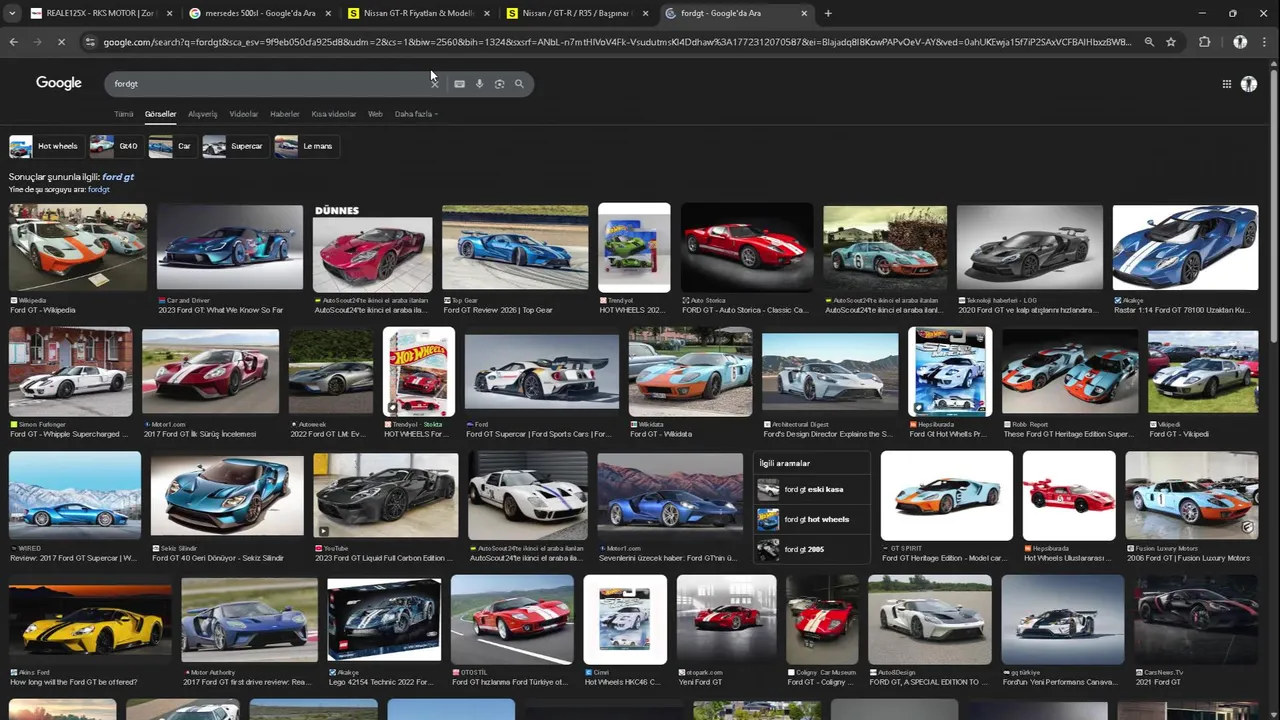This screenshot has width=1280, height=720.
Task: Filter images by Supercar chip
Action: point(234,146)
